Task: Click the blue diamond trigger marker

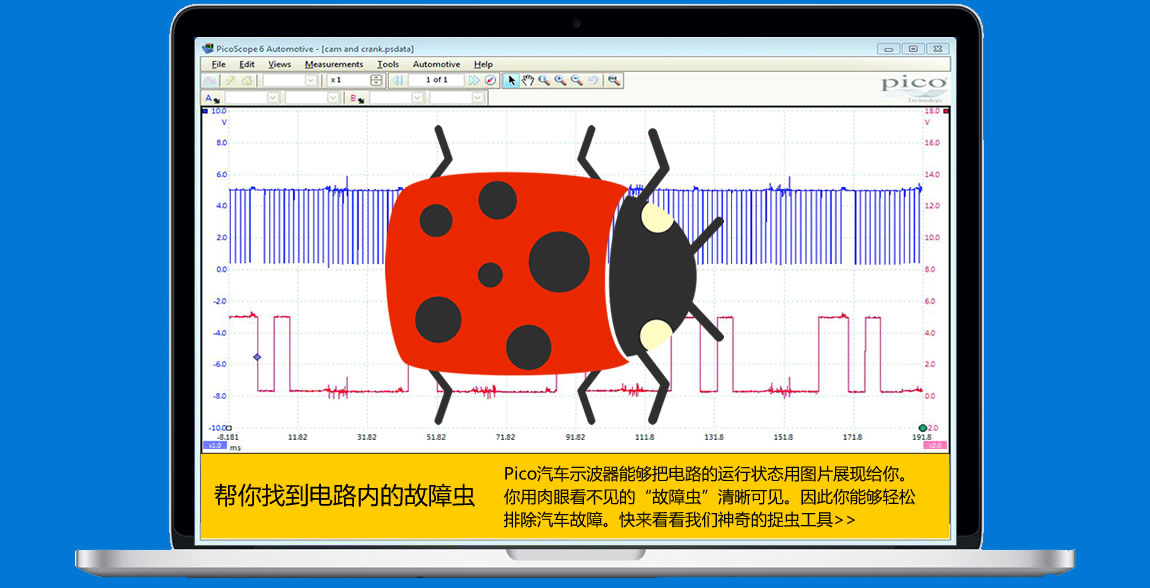Action: 257,357
